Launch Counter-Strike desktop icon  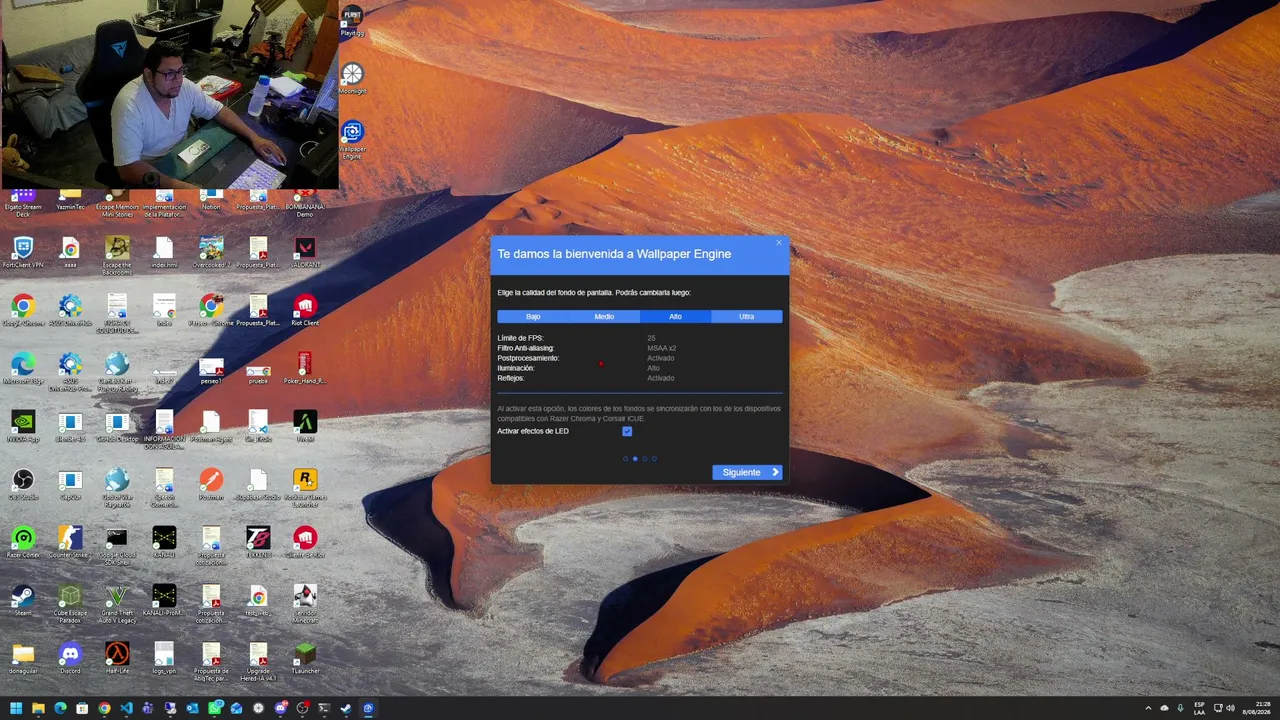70,543
